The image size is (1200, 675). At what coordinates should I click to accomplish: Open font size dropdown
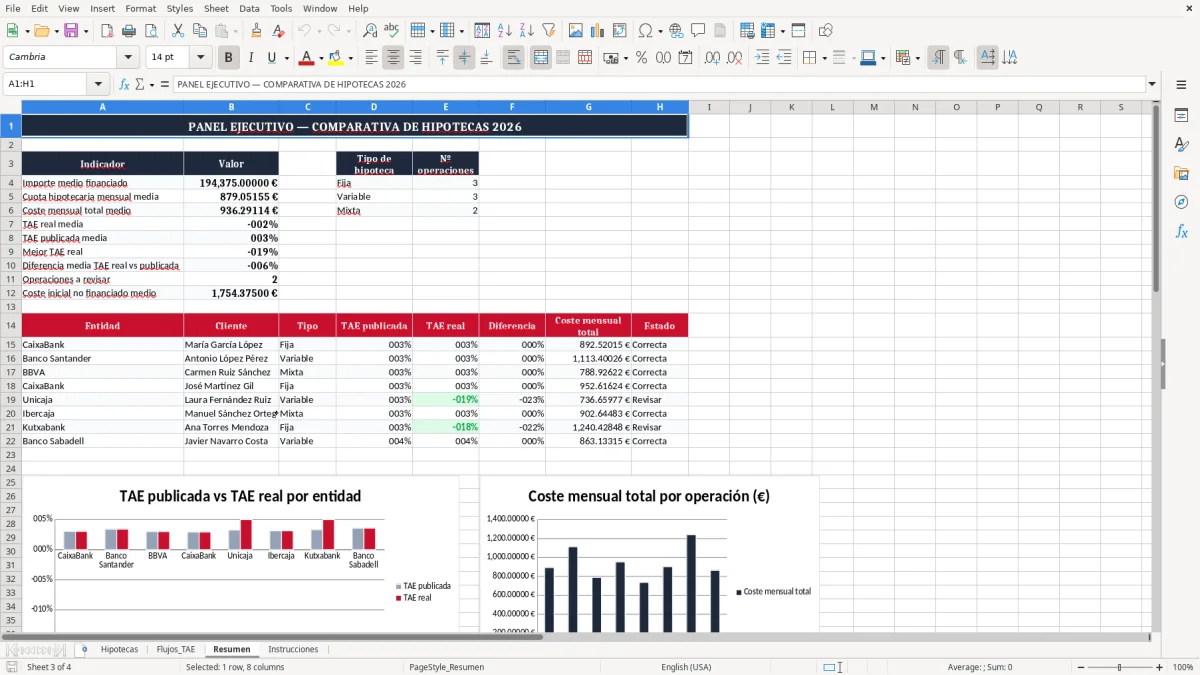point(200,58)
